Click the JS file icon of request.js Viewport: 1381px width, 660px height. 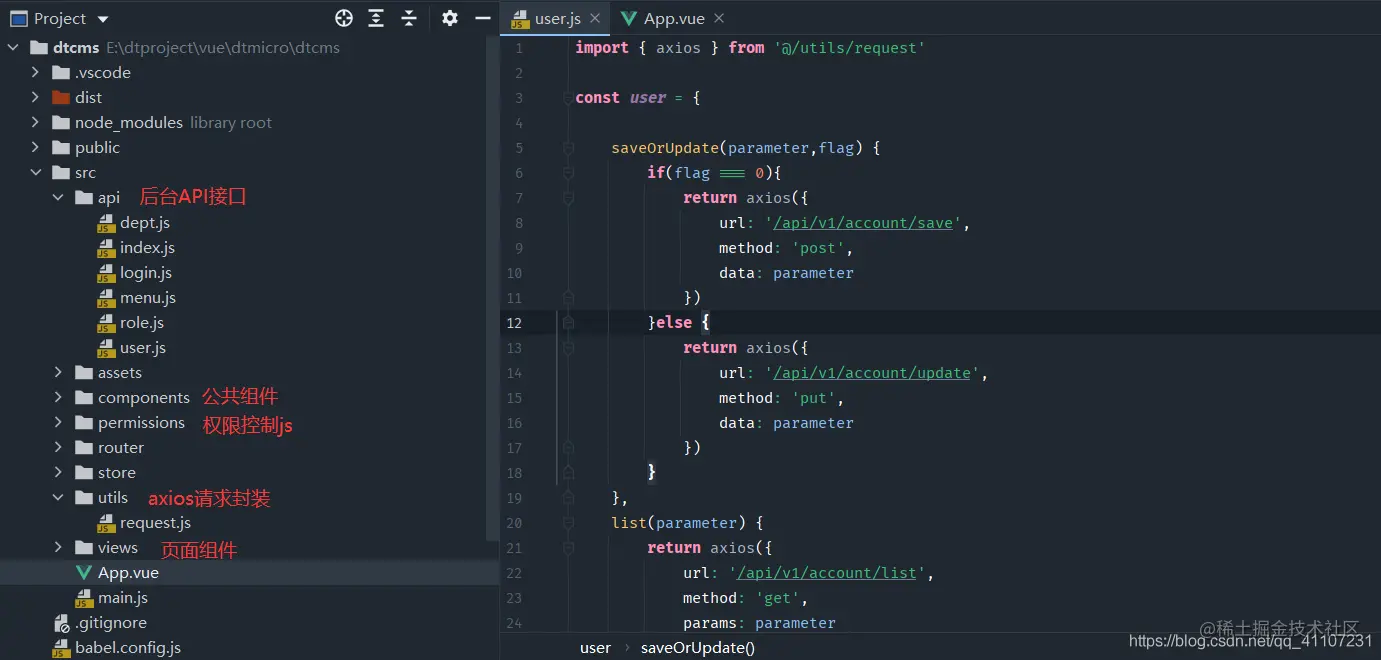[x=107, y=523]
